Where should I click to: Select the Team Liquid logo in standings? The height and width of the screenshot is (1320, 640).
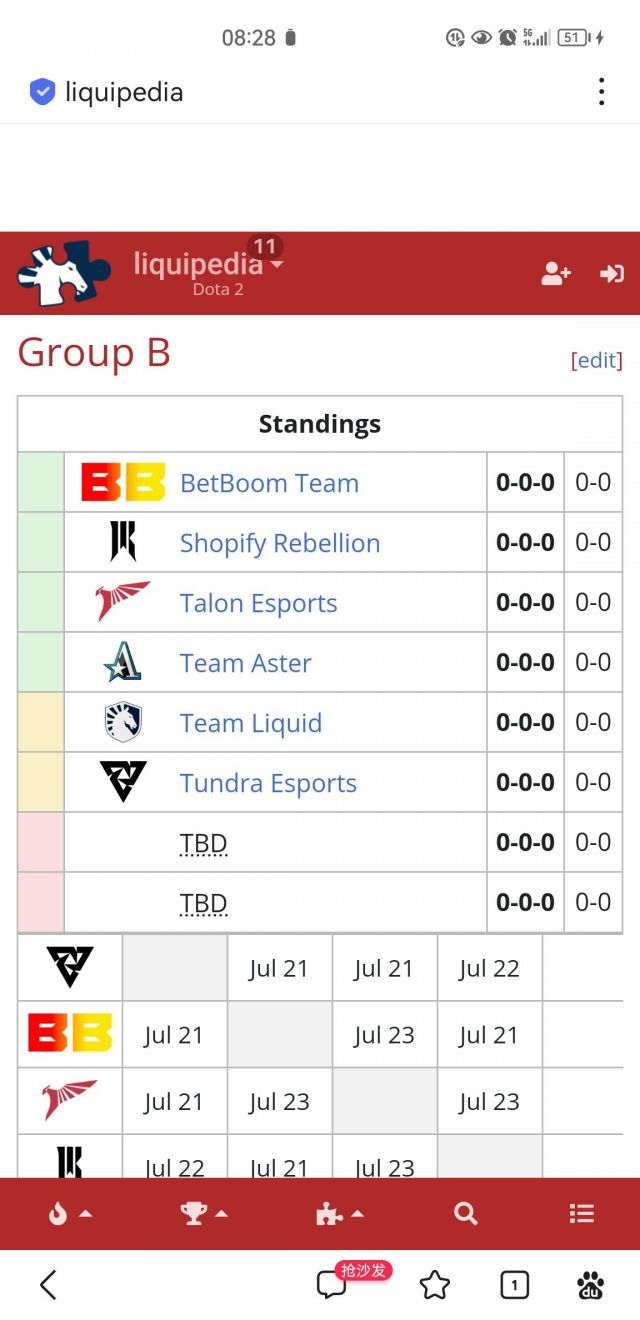pyautogui.click(x=123, y=722)
